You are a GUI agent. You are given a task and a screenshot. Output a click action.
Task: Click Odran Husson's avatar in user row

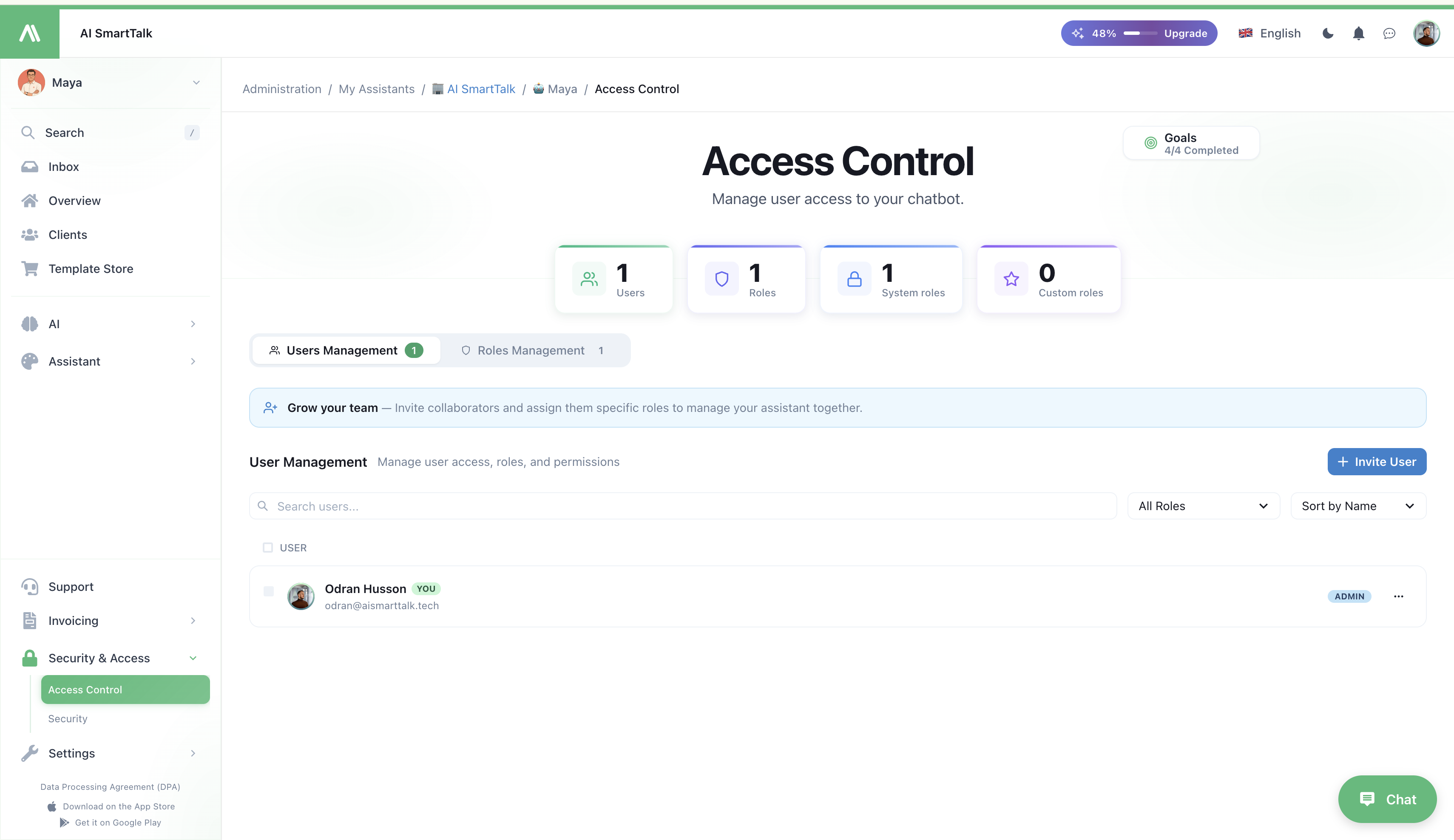tap(301, 596)
